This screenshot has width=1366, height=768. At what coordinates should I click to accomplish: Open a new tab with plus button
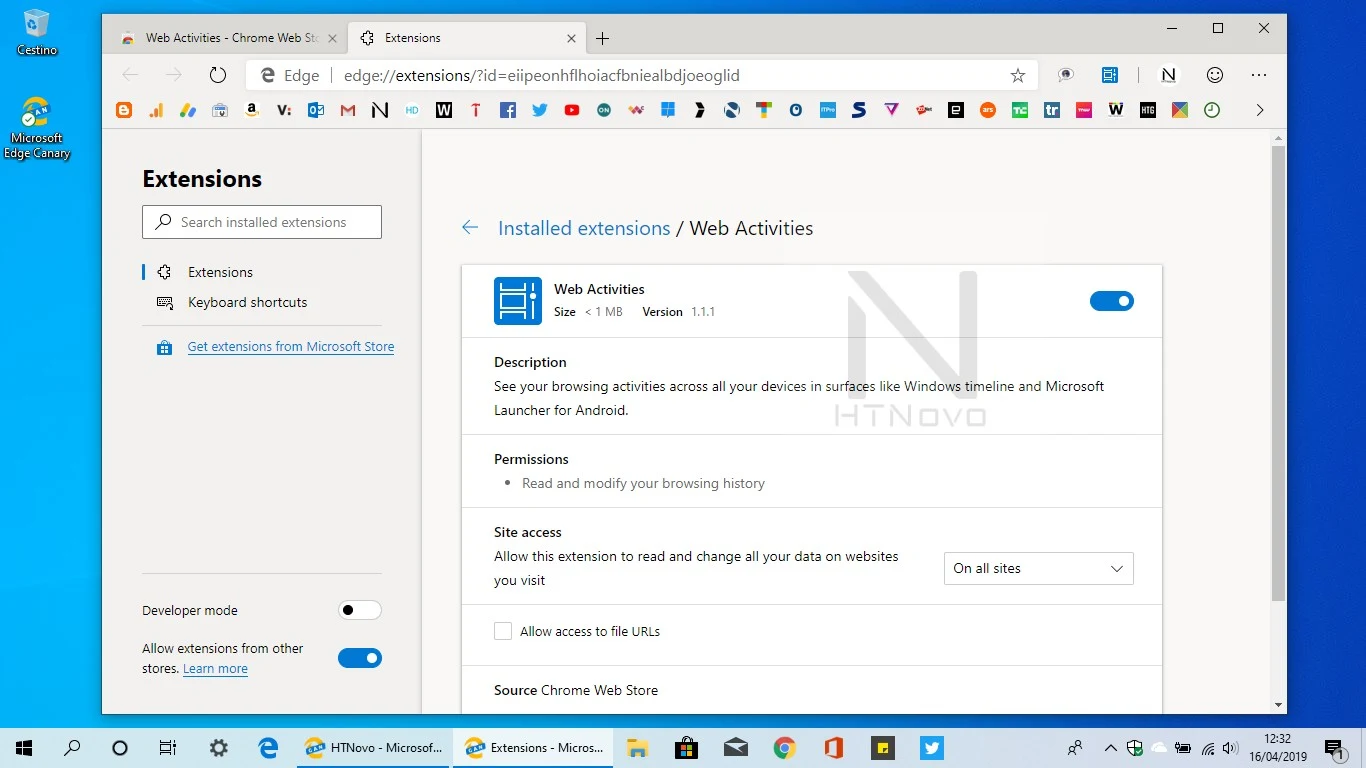(602, 39)
